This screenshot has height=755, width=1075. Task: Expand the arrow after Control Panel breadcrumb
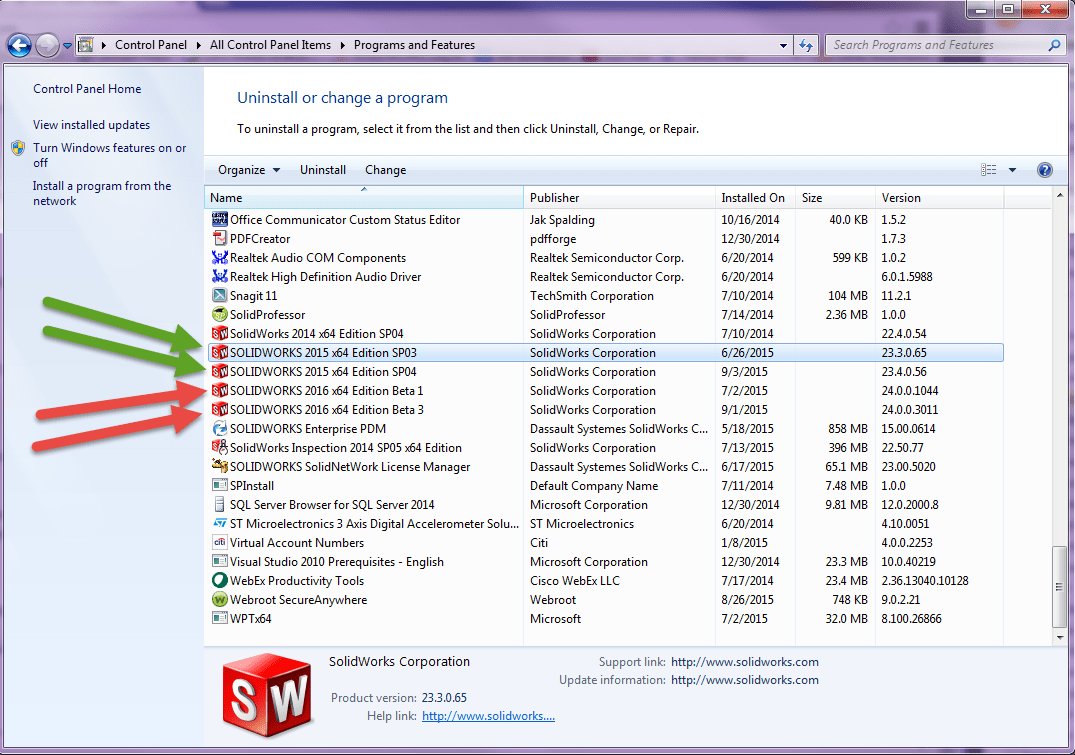coord(198,45)
